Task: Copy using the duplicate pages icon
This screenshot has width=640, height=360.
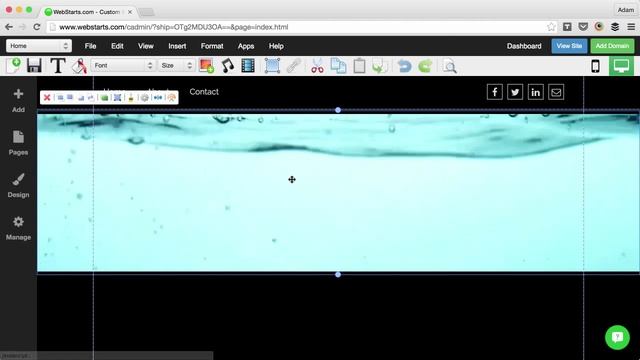Action: point(338,66)
